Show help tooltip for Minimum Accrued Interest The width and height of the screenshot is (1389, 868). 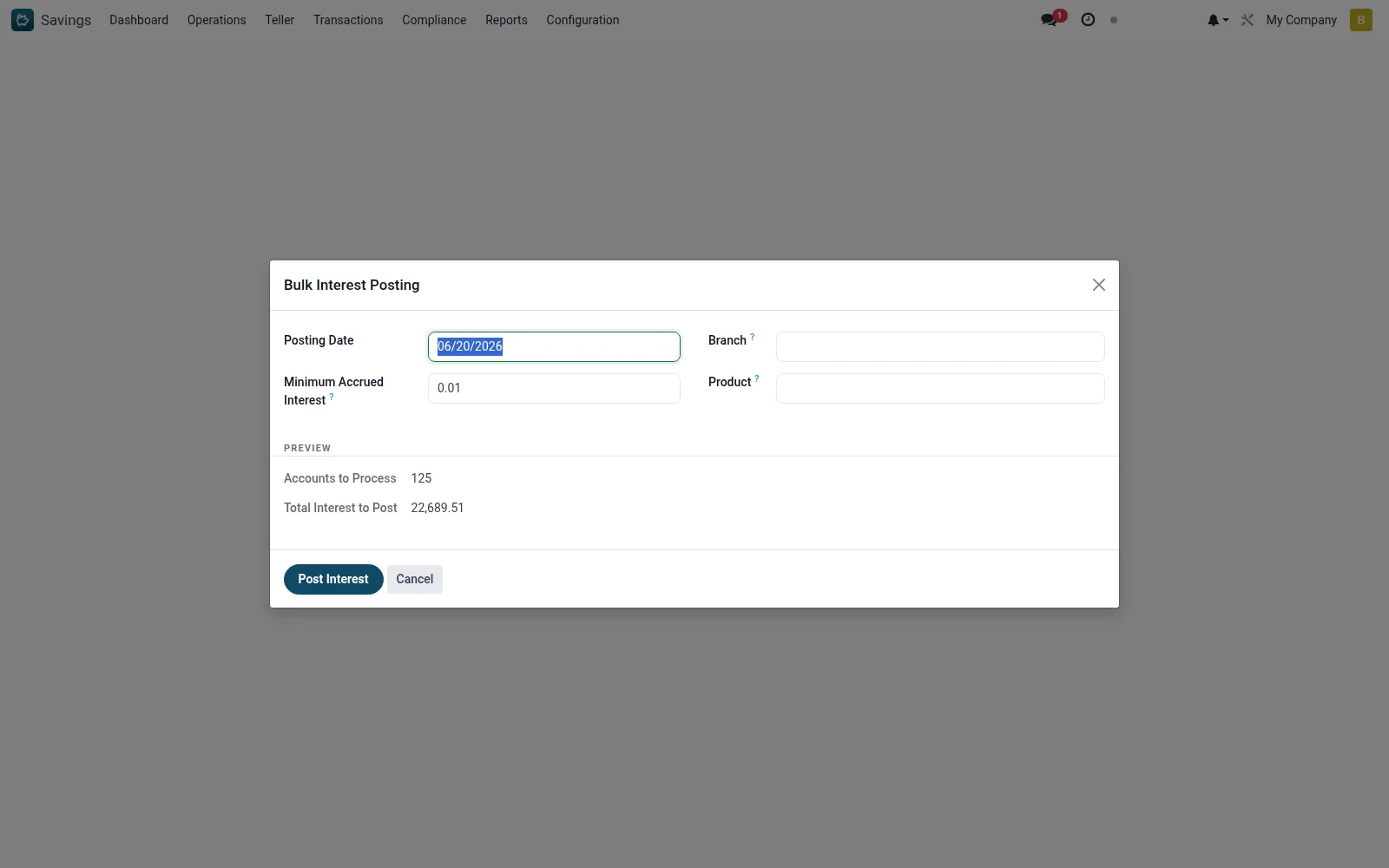[x=331, y=397]
